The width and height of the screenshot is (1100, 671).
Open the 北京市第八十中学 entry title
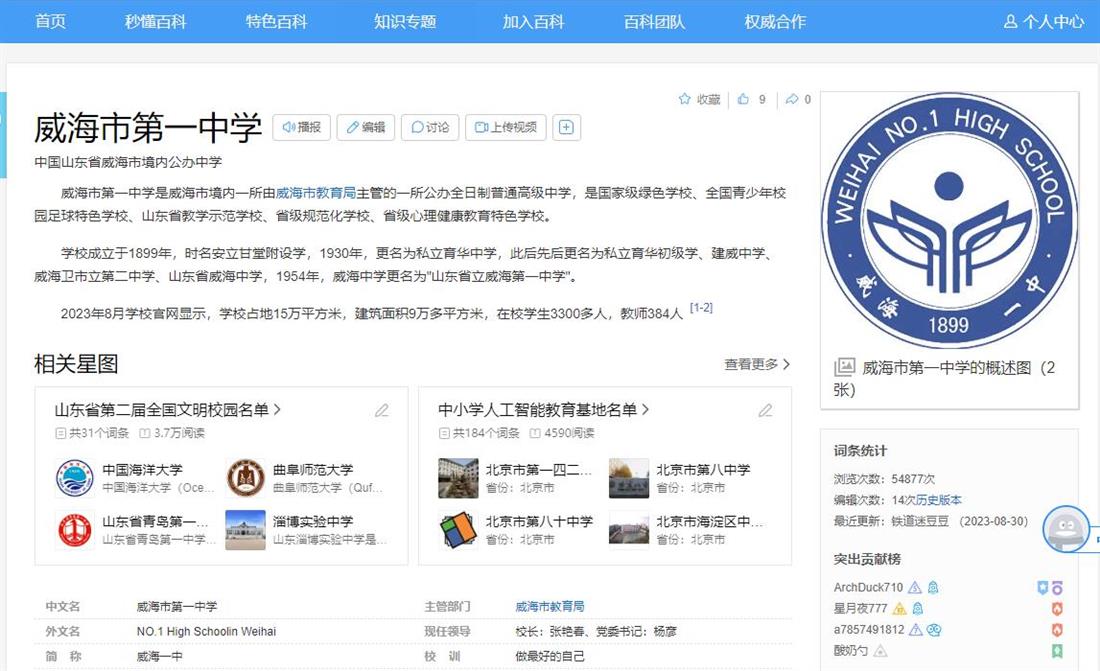coord(539,521)
